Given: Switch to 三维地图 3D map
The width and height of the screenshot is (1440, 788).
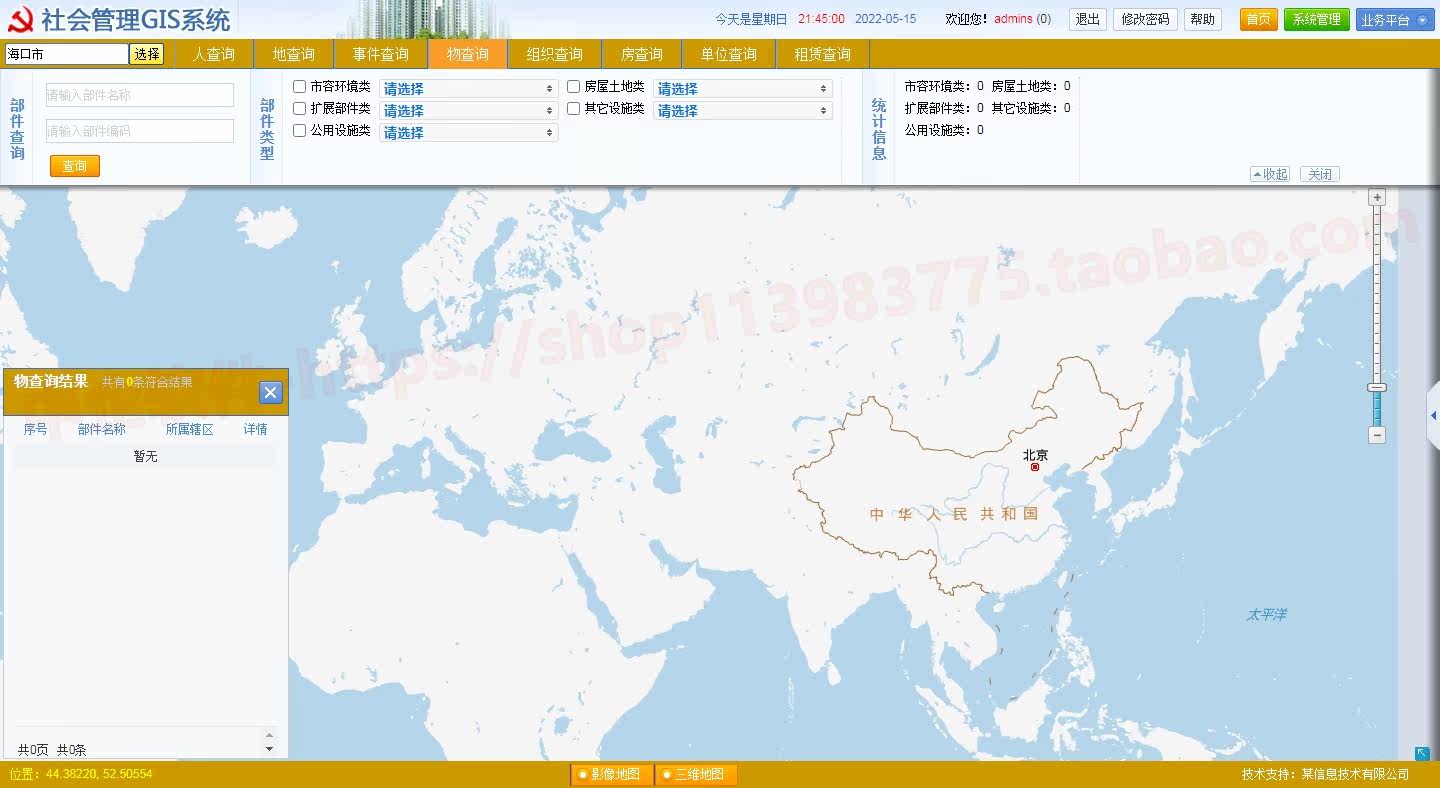Looking at the screenshot, I should [696, 775].
